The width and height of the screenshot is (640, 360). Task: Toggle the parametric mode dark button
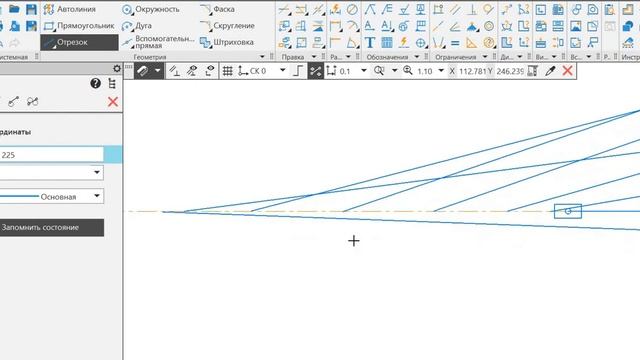pyautogui.click(x=315, y=71)
